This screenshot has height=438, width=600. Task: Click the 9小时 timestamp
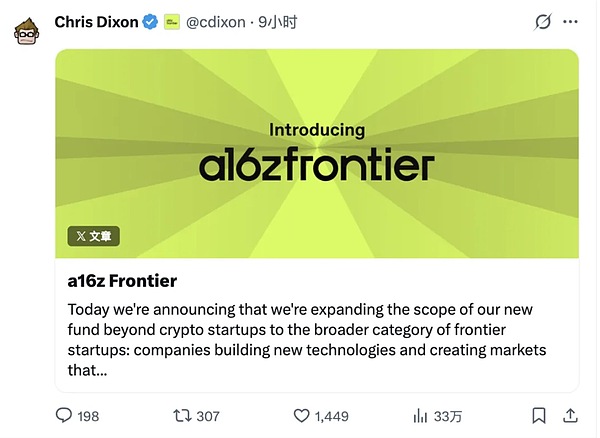(x=277, y=22)
